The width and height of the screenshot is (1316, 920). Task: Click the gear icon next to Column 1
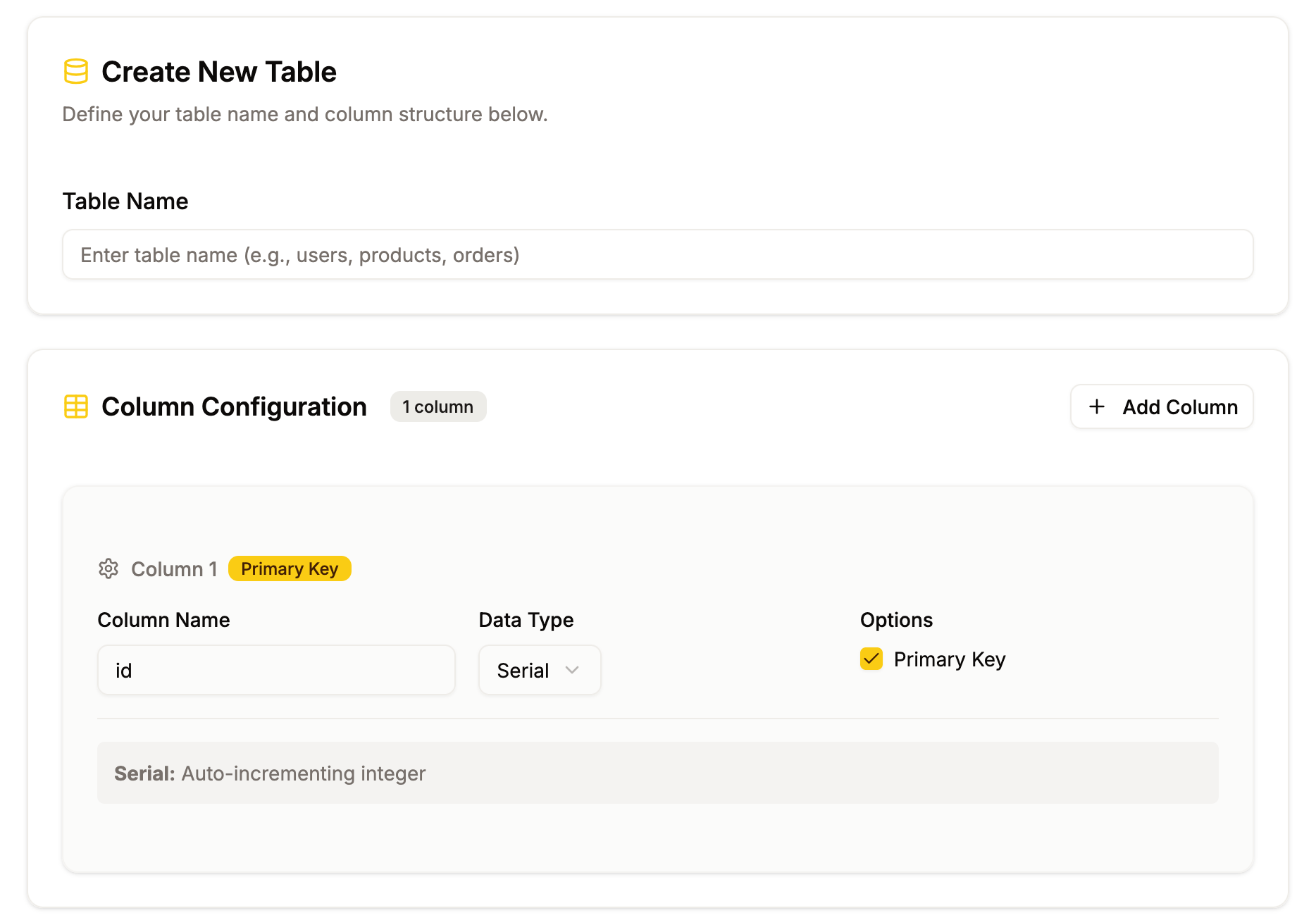click(x=108, y=568)
